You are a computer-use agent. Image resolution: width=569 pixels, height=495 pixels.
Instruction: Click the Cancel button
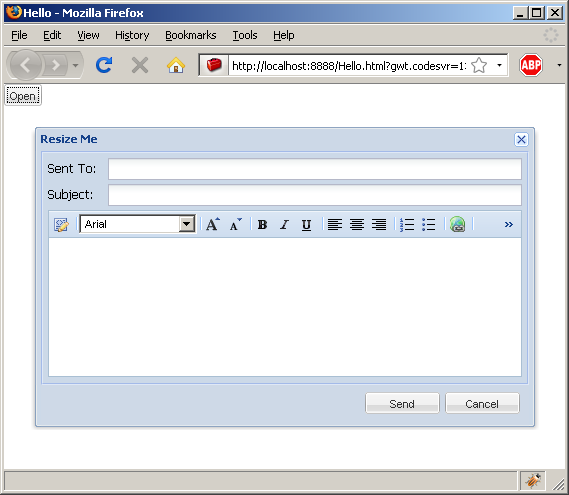[x=482, y=403]
